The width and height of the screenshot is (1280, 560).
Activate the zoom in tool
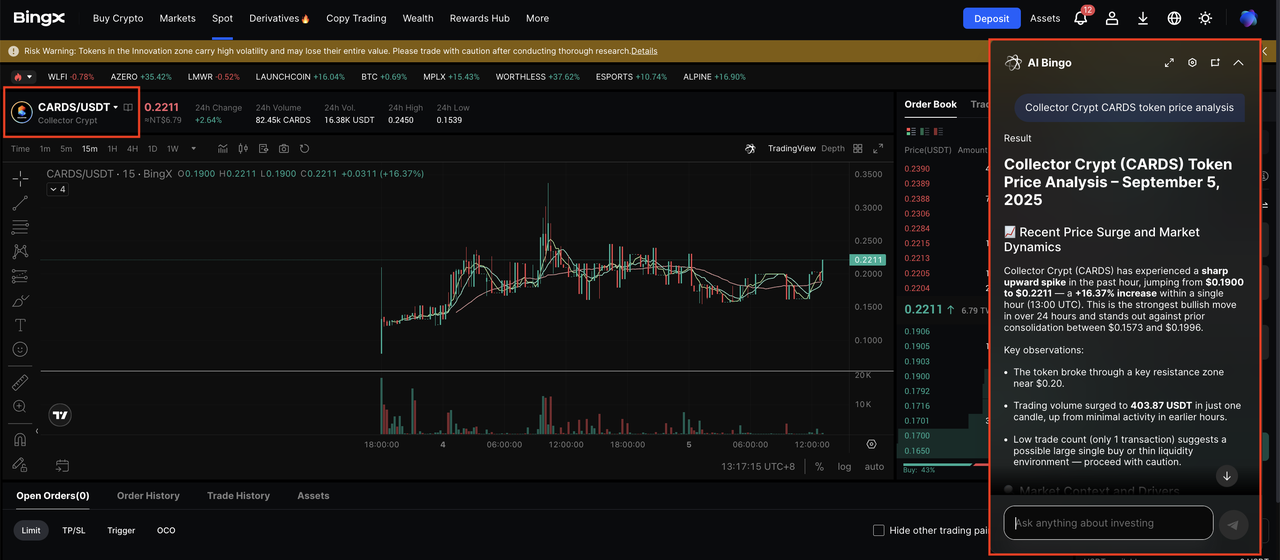pyautogui.click(x=20, y=406)
